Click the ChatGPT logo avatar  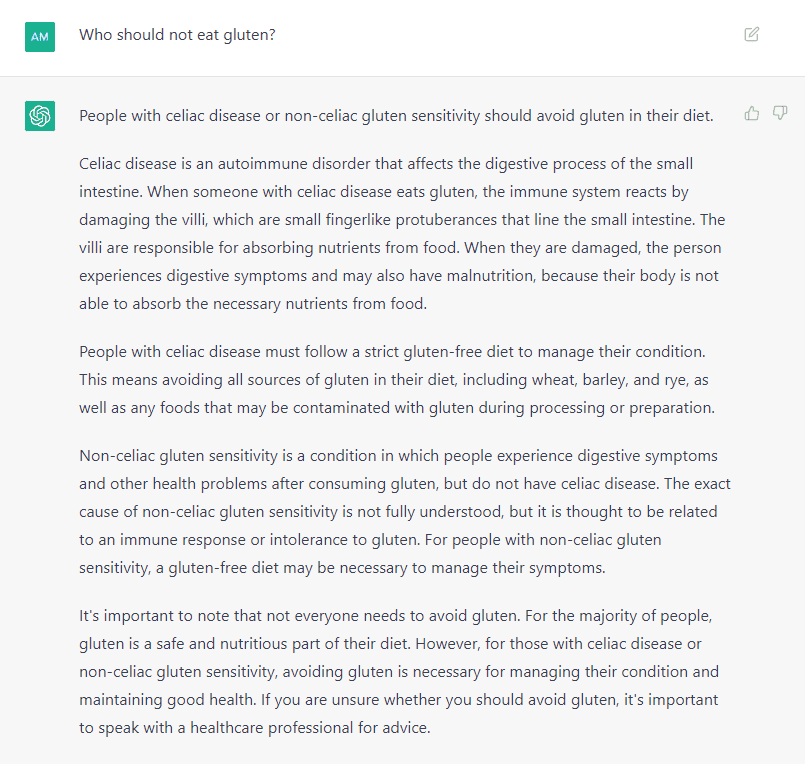(40, 116)
